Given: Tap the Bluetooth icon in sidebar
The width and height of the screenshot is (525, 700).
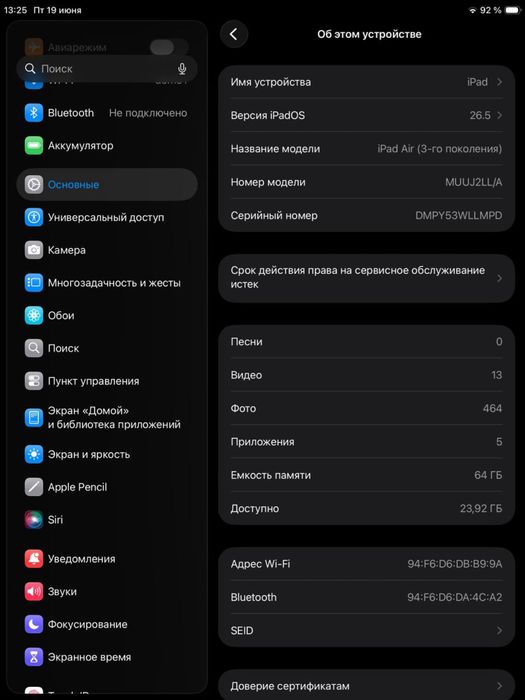Looking at the screenshot, I should pos(33,113).
